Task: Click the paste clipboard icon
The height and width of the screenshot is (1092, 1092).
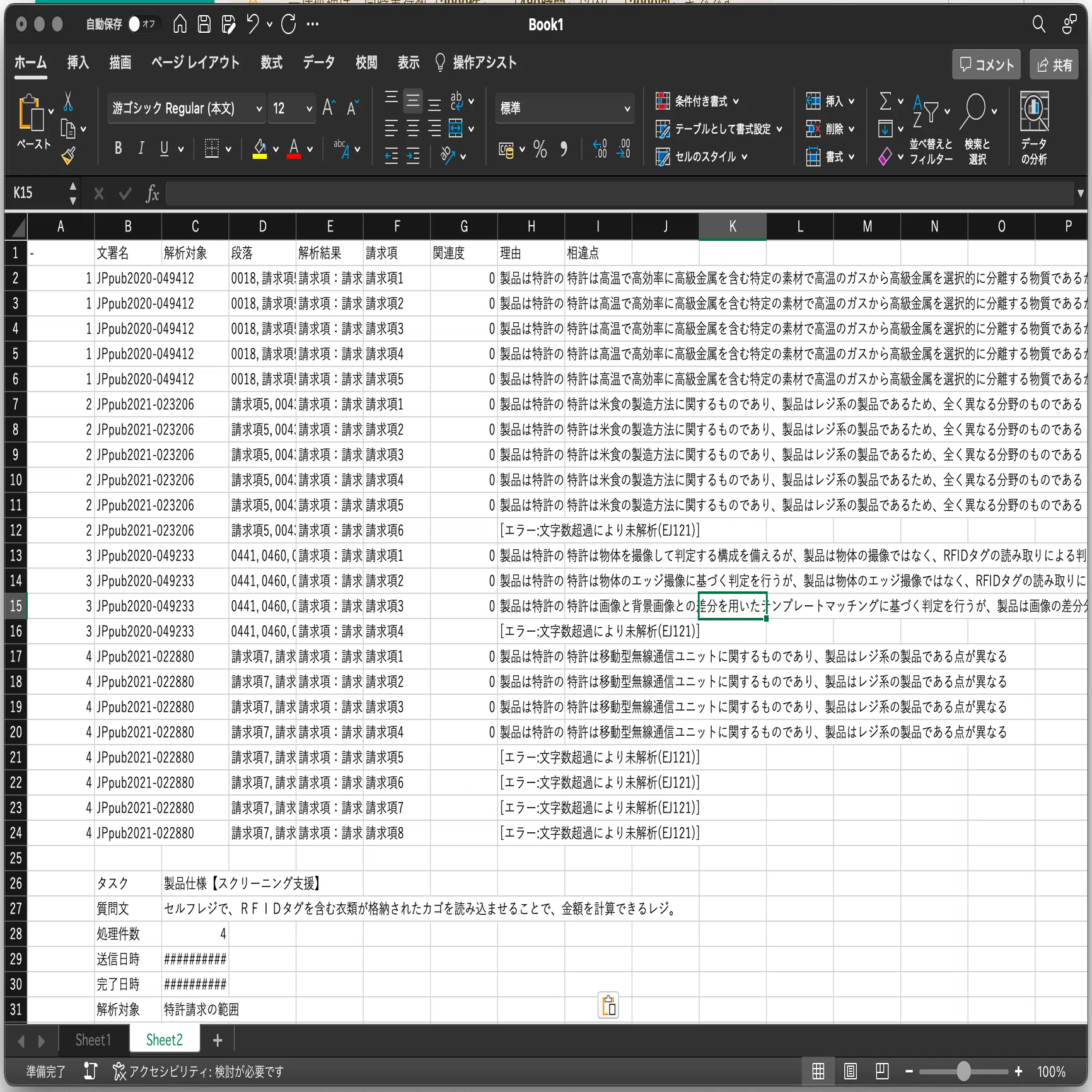Action: tap(31, 113)
